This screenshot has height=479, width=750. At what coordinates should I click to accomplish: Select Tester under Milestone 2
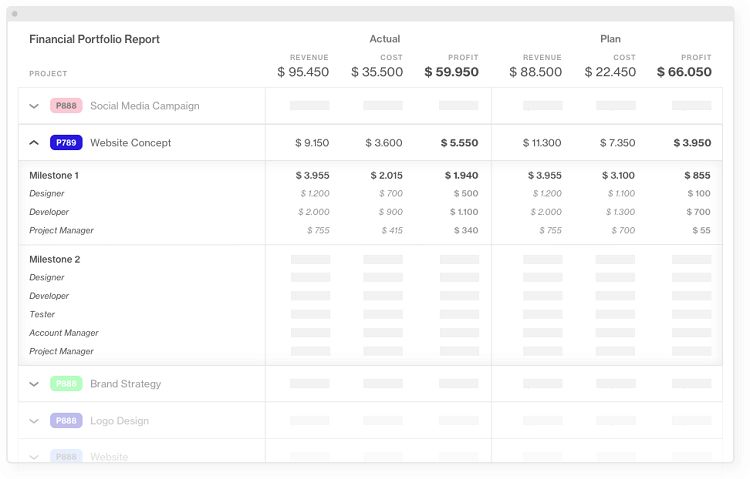42,314
